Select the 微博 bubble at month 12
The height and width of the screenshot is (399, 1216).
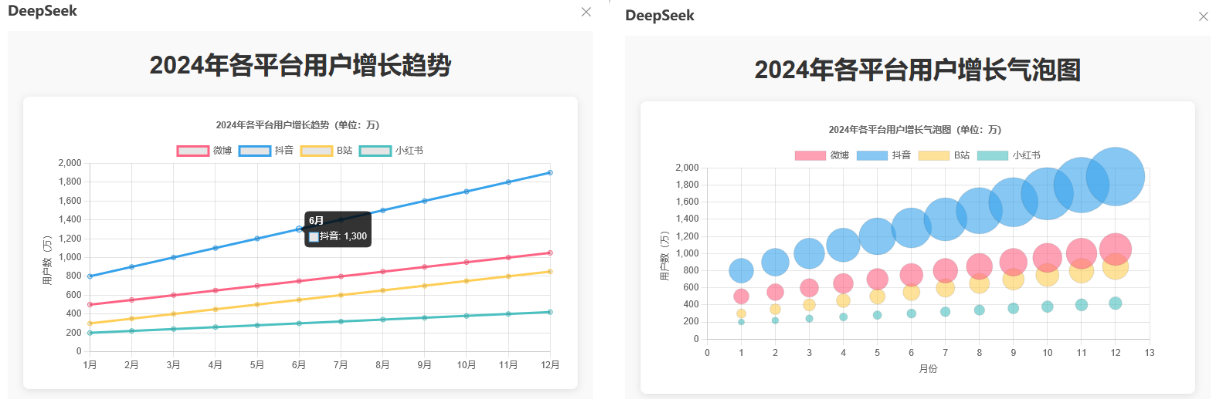point(1115,249)
